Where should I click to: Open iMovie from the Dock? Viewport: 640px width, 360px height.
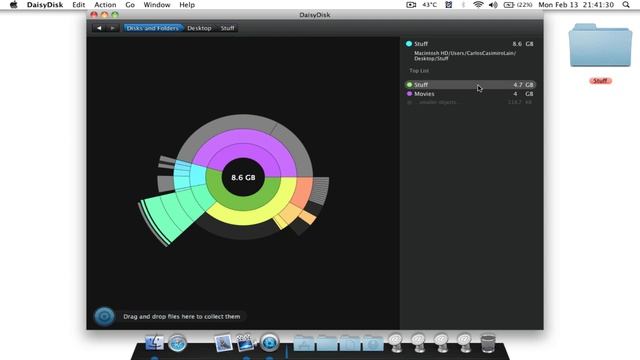[246, 343]
